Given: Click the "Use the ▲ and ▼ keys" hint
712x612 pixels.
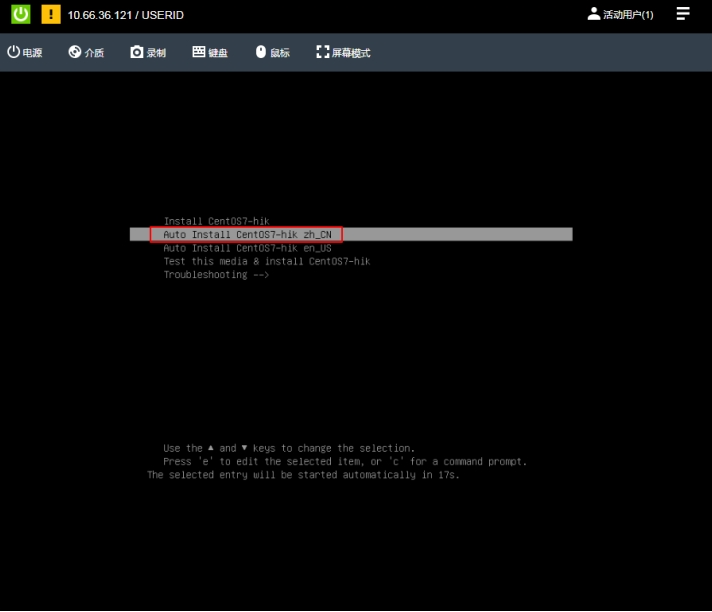Looking at the screenshot, I should (x=288, y=448).
